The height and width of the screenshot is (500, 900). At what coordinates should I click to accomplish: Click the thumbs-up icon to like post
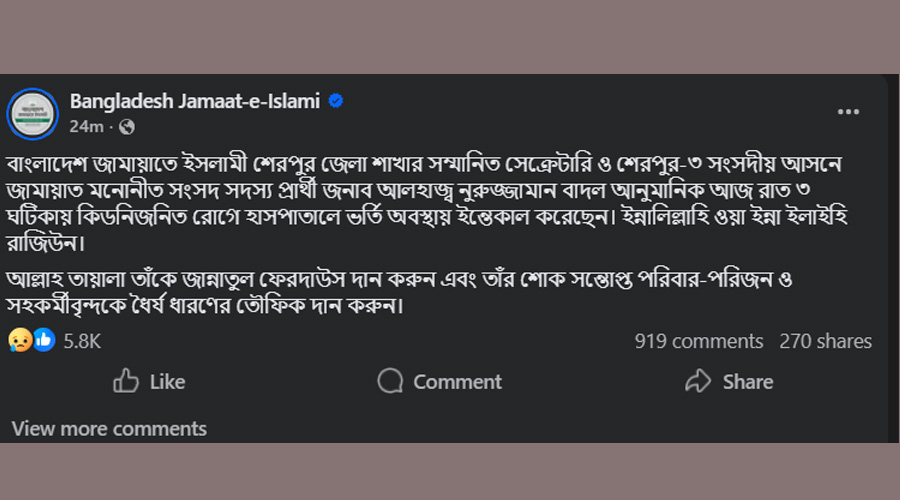pyautogui.click(x=126, y=381)
